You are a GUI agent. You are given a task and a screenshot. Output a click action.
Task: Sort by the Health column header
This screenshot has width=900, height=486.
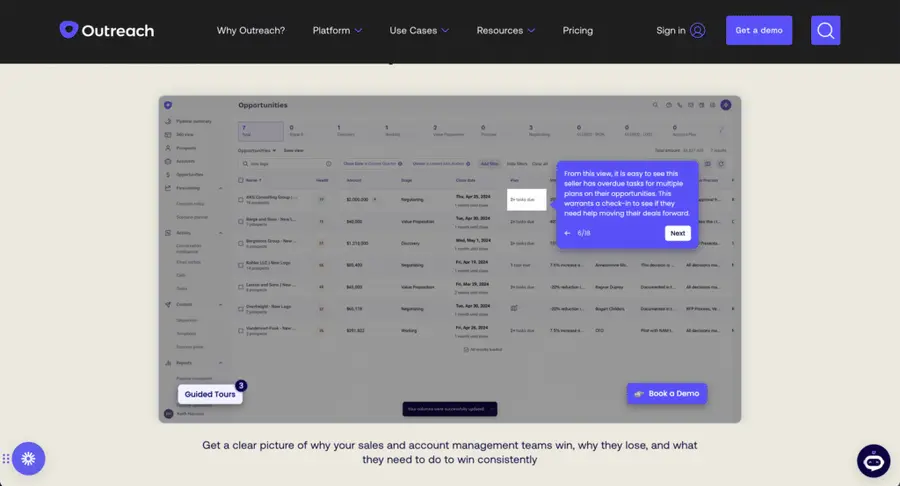pyautogui.click(x=322, y=180)
